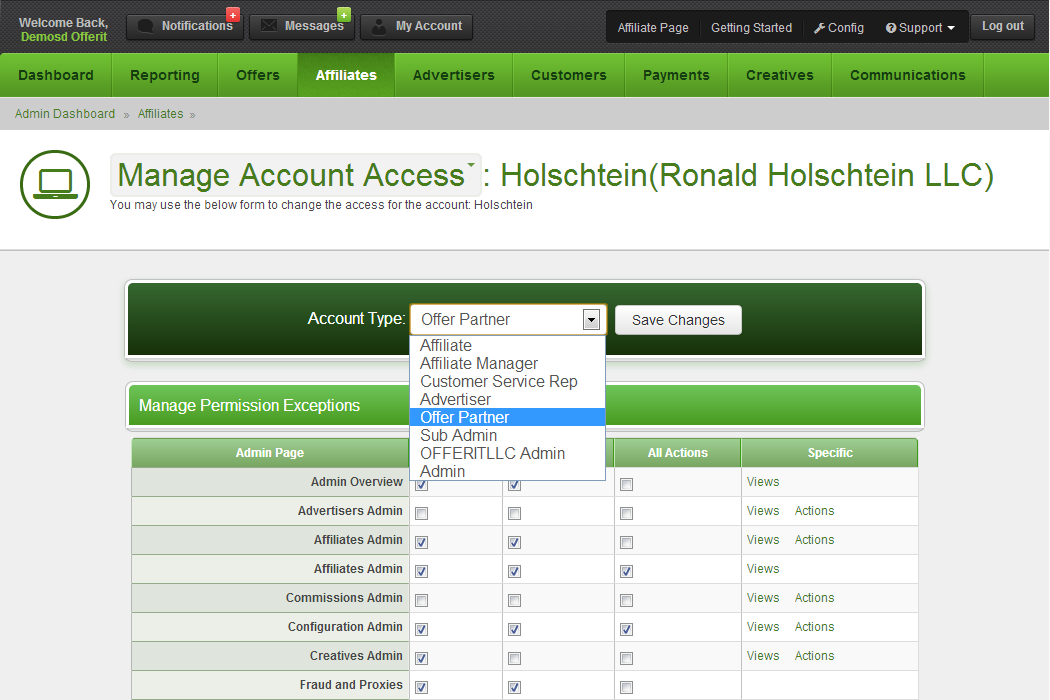Click the Notifications speech bubble icon
The width and height of the screenshot is (1050, 700).
(146, 26)
